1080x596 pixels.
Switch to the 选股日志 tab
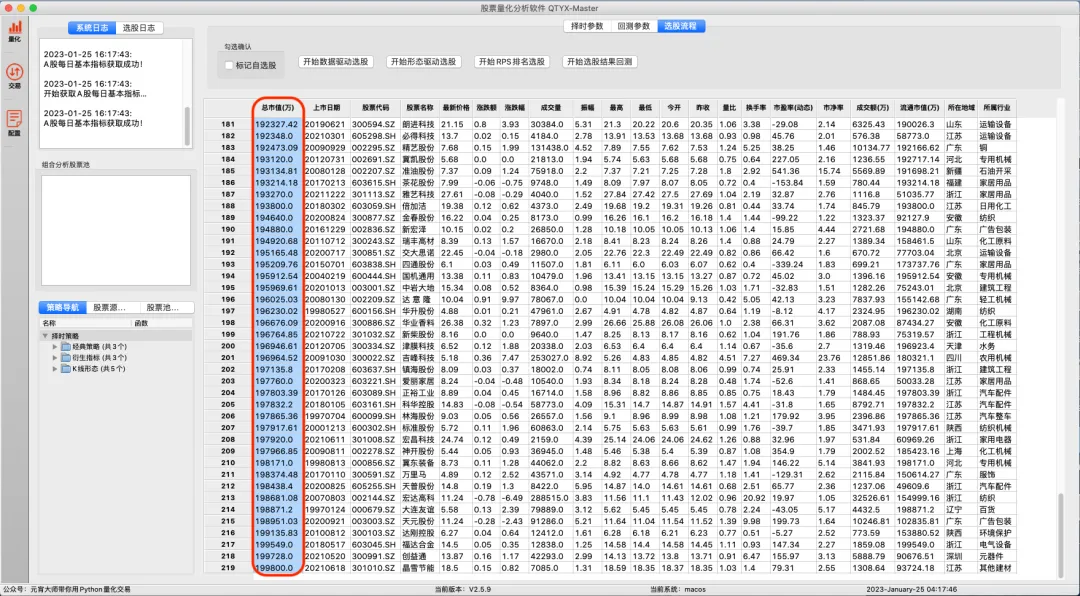tap(139, 28)
